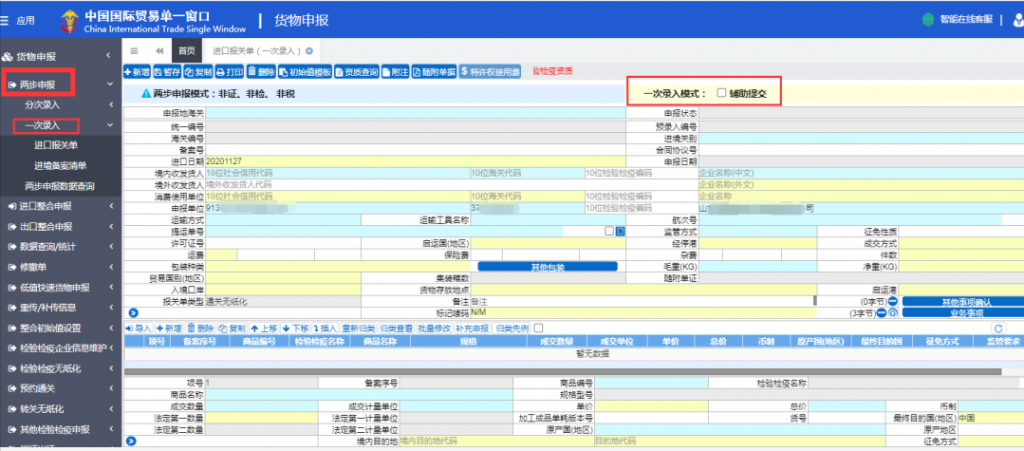Click the horizontal scrollbar below goods table
Screen dimensions: 1024x451
pyautogui.click(x=562, y=371)
